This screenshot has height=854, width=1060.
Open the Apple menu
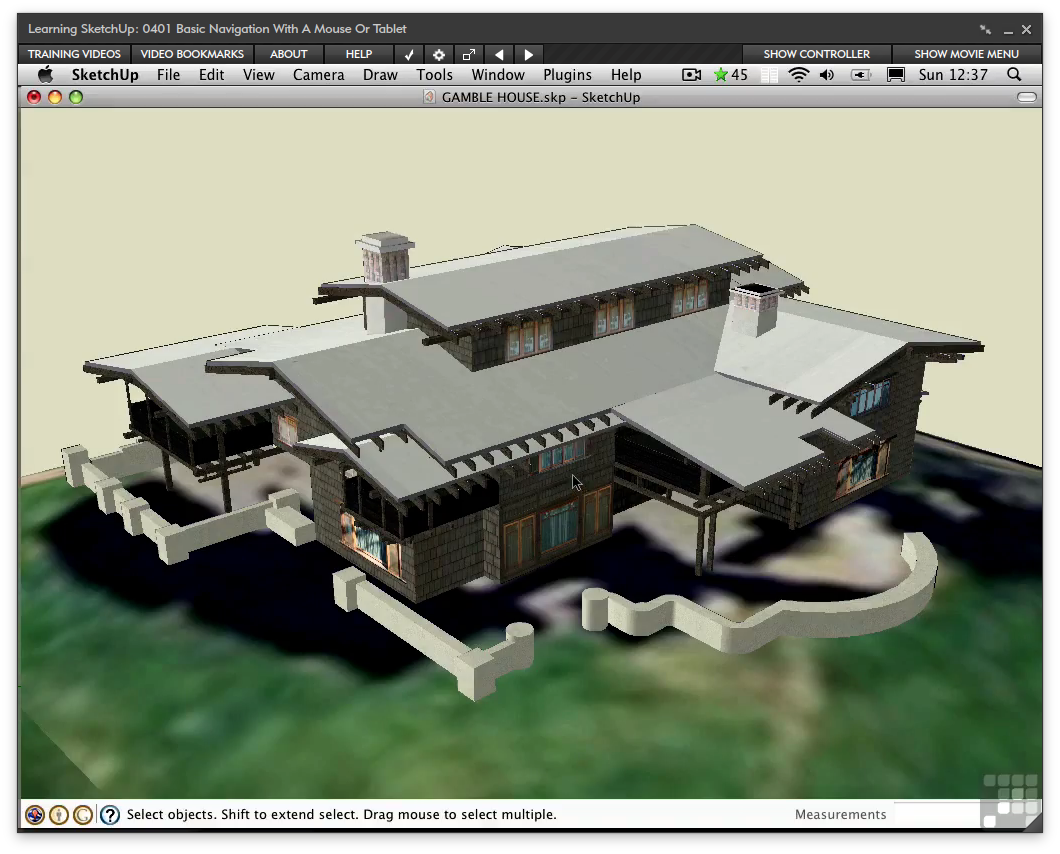click(x=45, y=74)
